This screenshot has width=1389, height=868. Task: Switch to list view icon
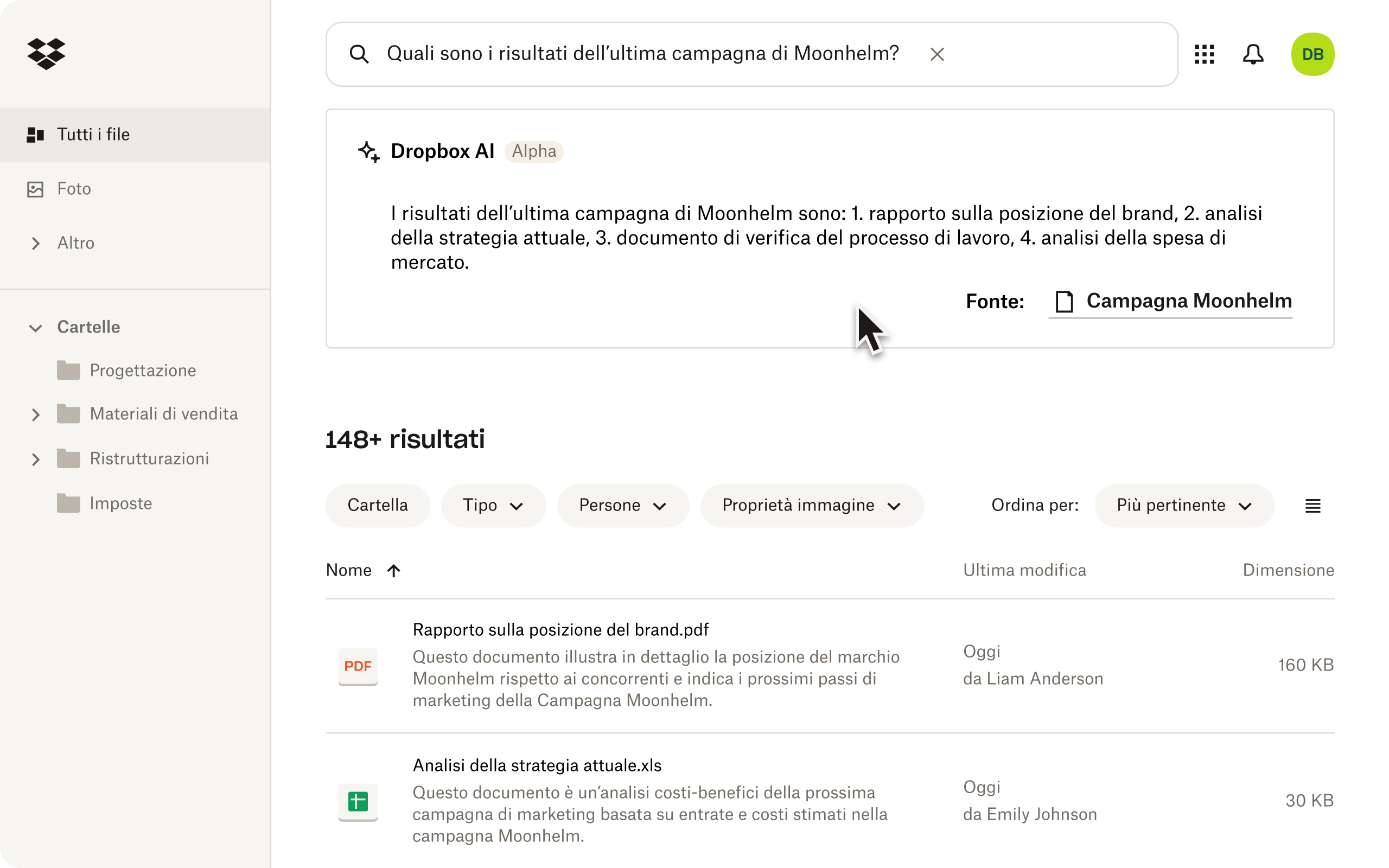[1312, 506]
